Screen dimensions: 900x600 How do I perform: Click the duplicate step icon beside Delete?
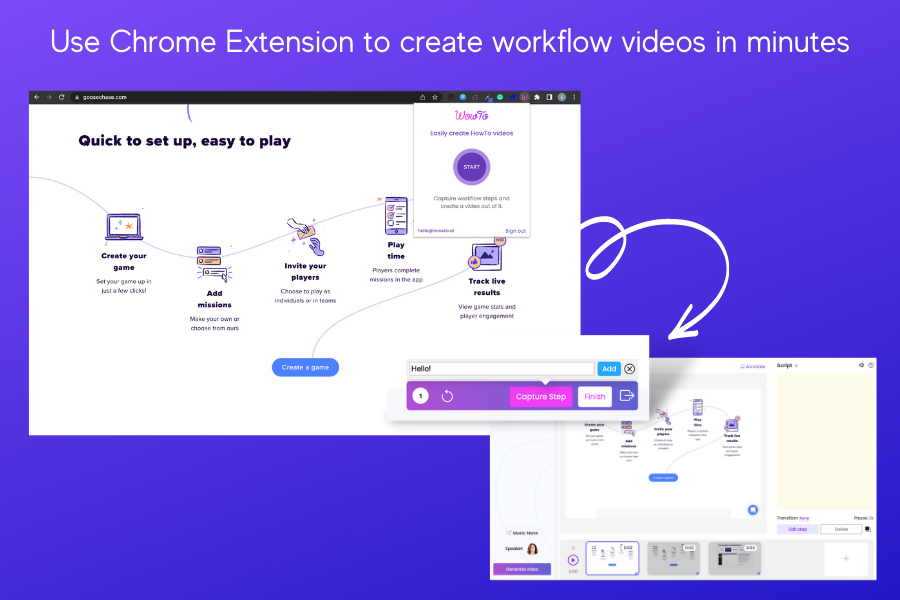tap(868, 529)
